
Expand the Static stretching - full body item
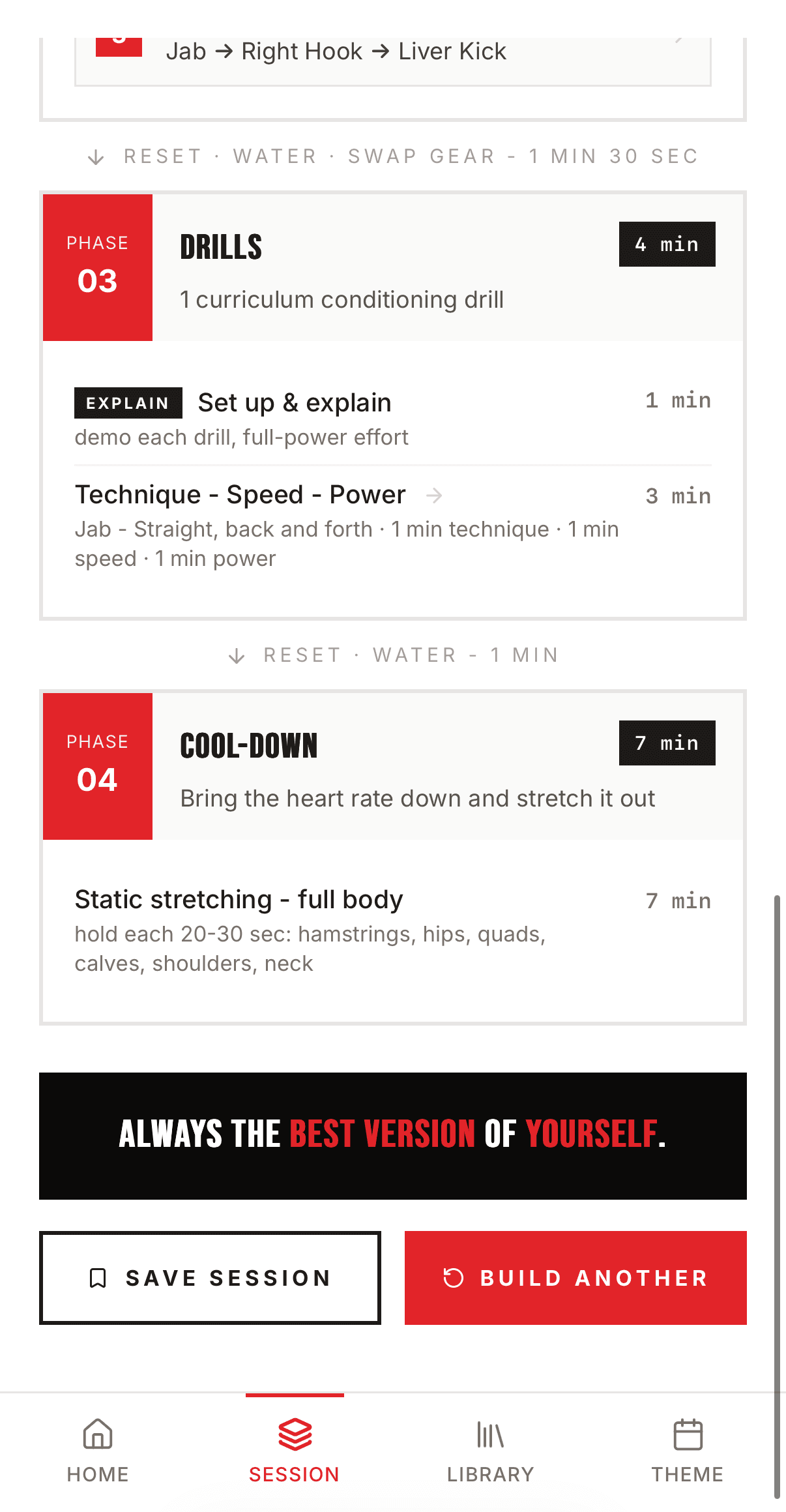click(x=393, y=930)
